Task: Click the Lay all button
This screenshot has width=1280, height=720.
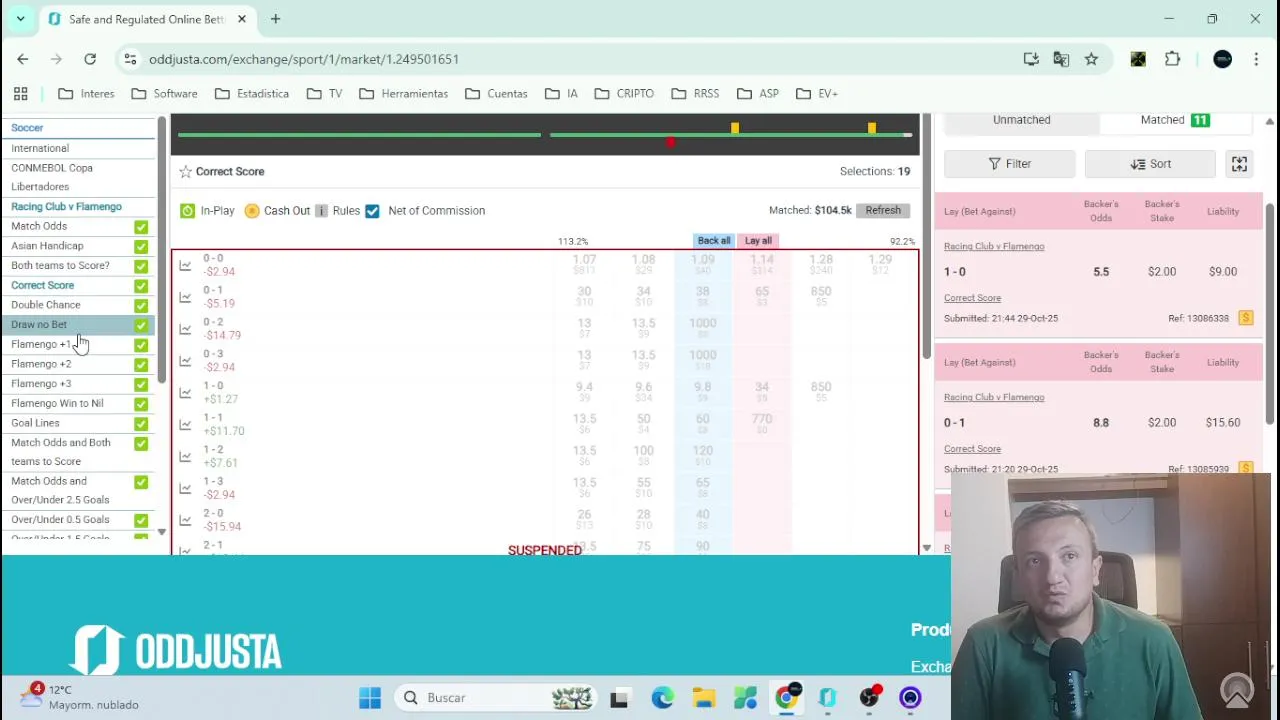Action: 758,241
